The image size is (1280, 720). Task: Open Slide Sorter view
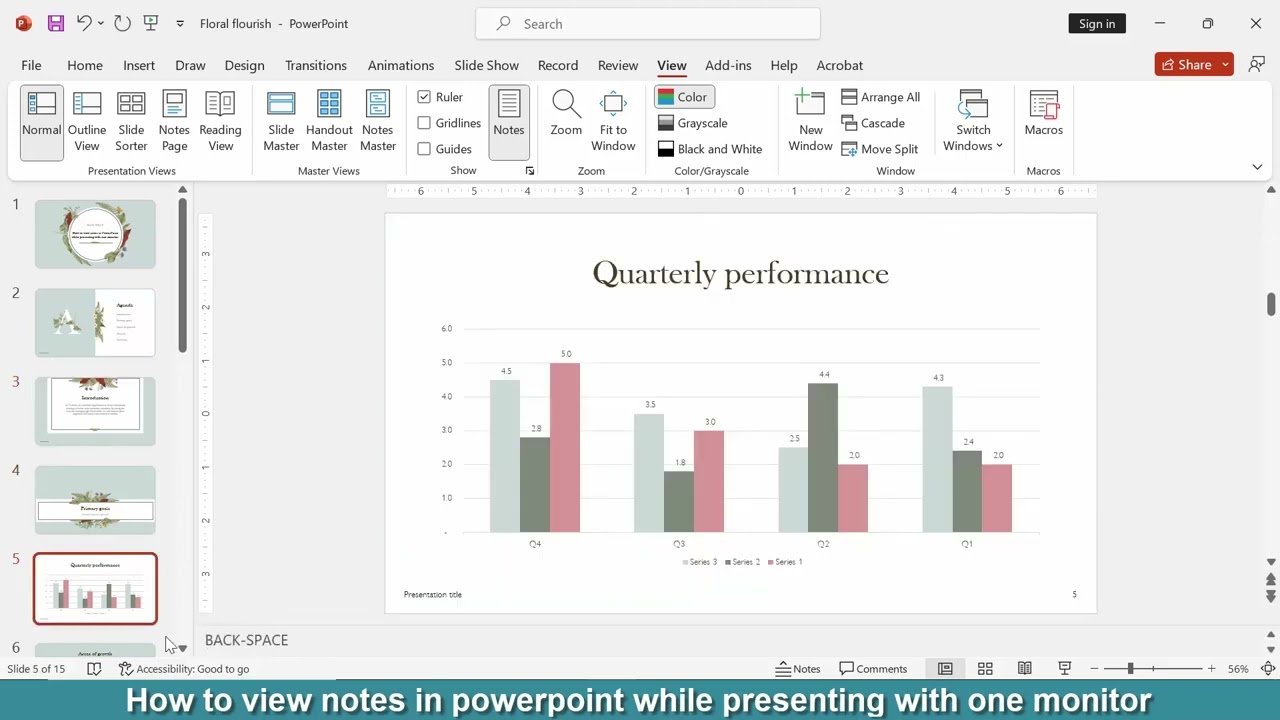coord(131,122)
